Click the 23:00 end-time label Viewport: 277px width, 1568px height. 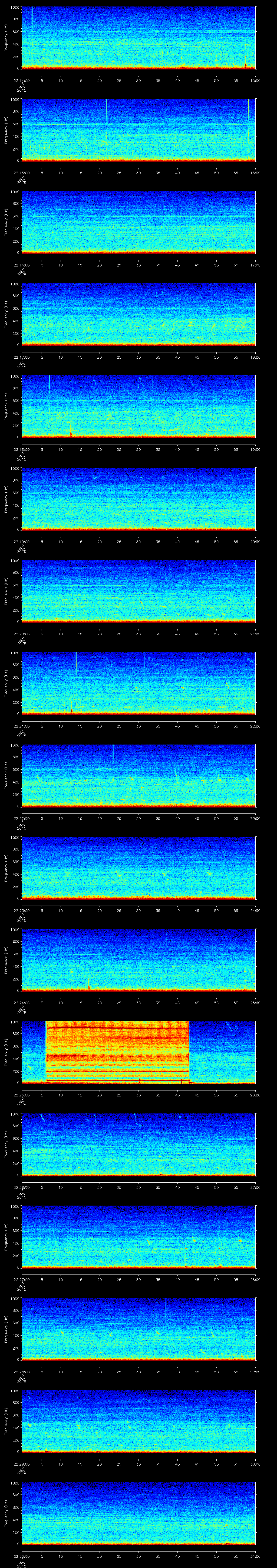[x=255, y=818]
